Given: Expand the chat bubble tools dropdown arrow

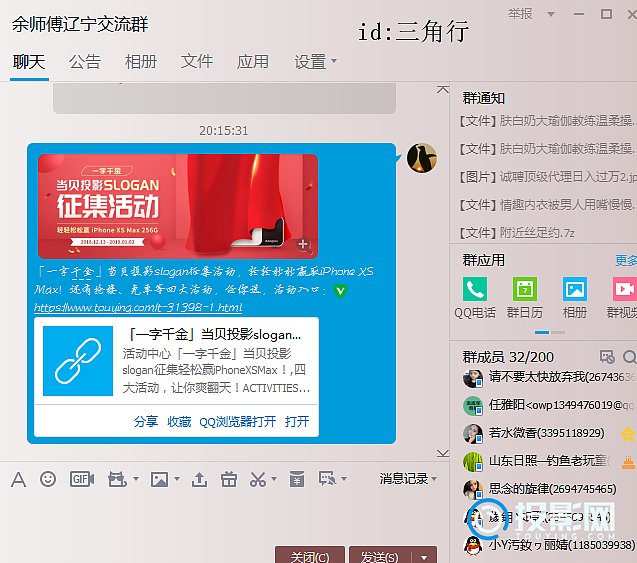Looking at the screenshot, I should (344, 479).
